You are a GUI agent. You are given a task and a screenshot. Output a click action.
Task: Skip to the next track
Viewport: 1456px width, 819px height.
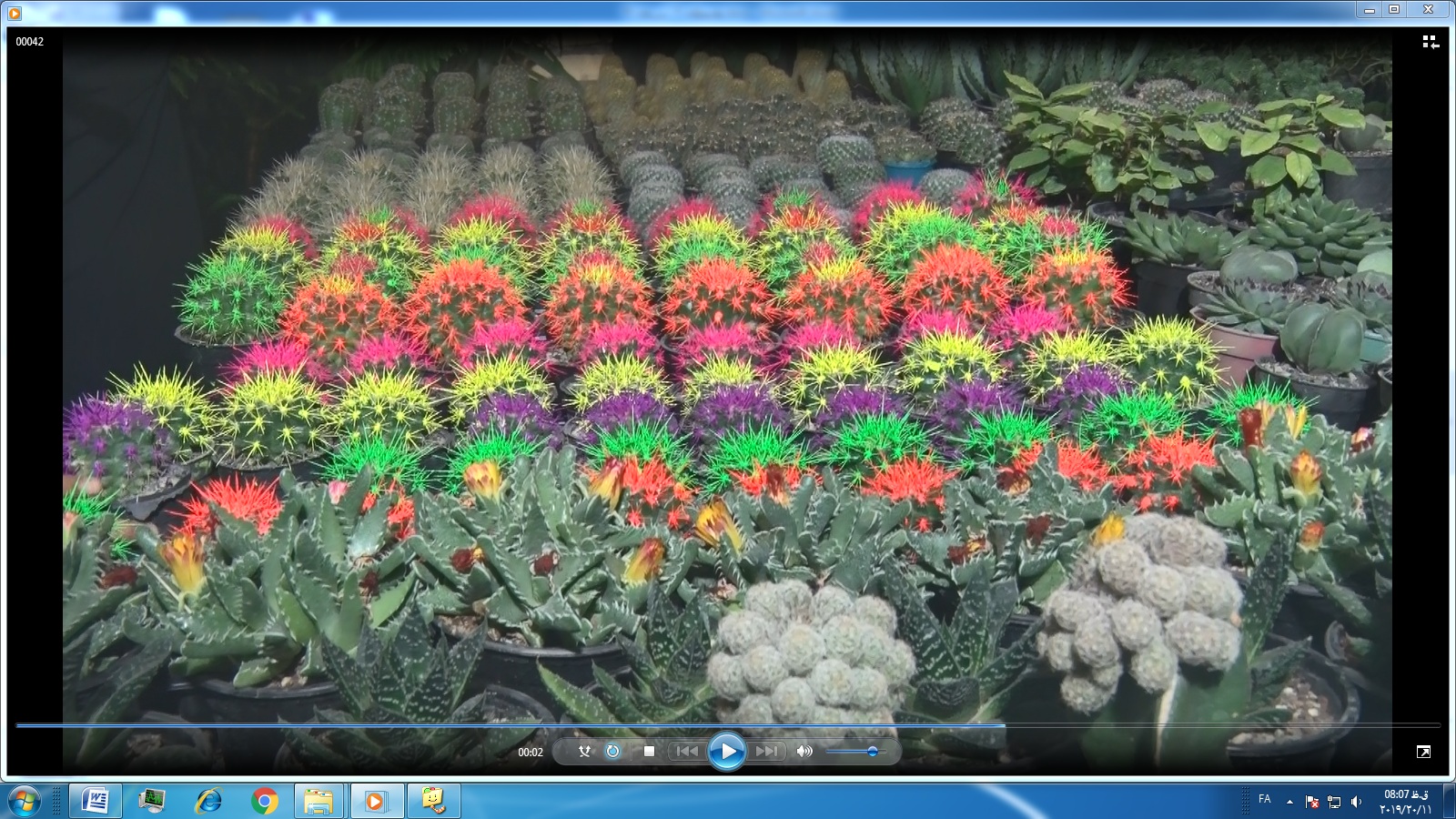tap(766, 751)
